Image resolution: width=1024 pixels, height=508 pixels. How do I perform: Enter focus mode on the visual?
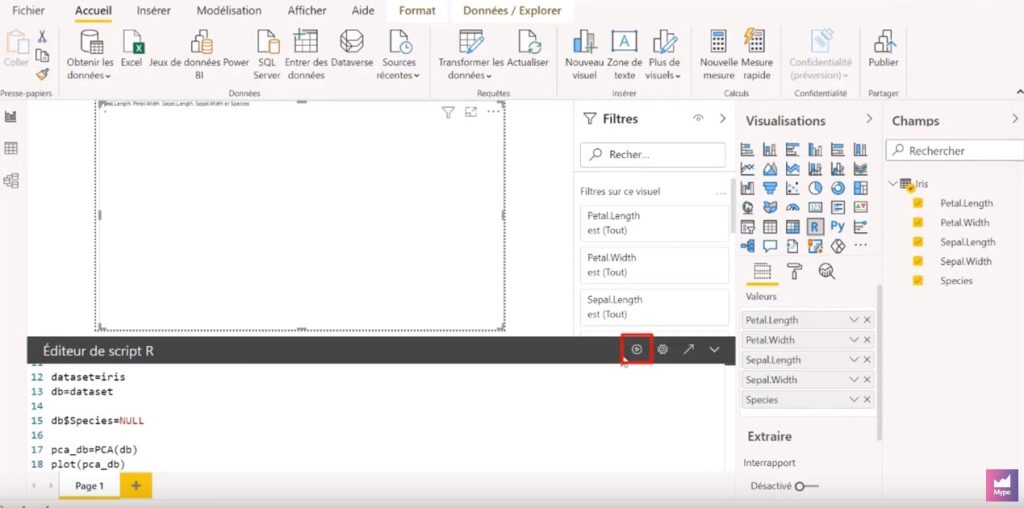[470, 112]
